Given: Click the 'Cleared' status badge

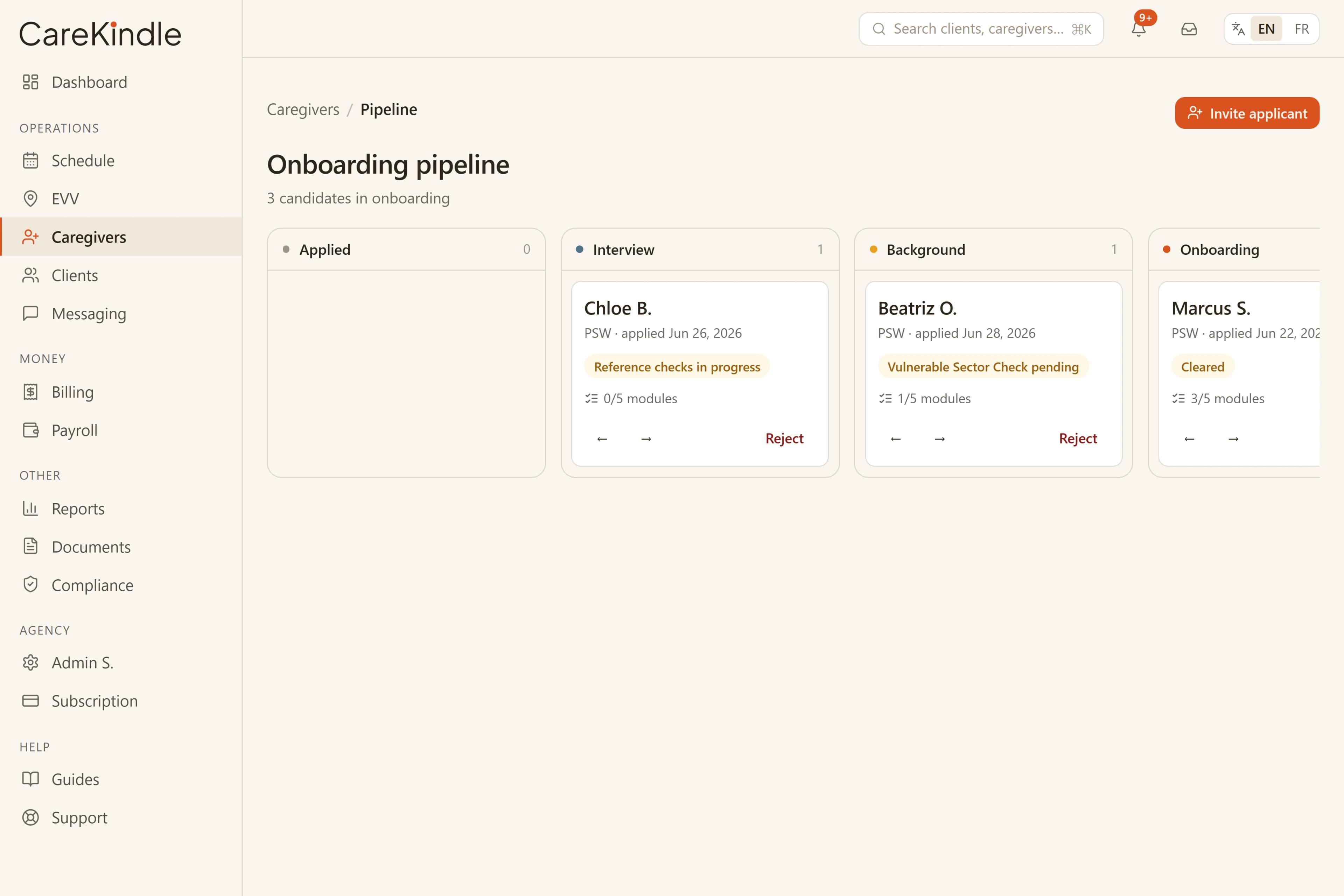Looking at the screenshot, I should (1203, 367).
